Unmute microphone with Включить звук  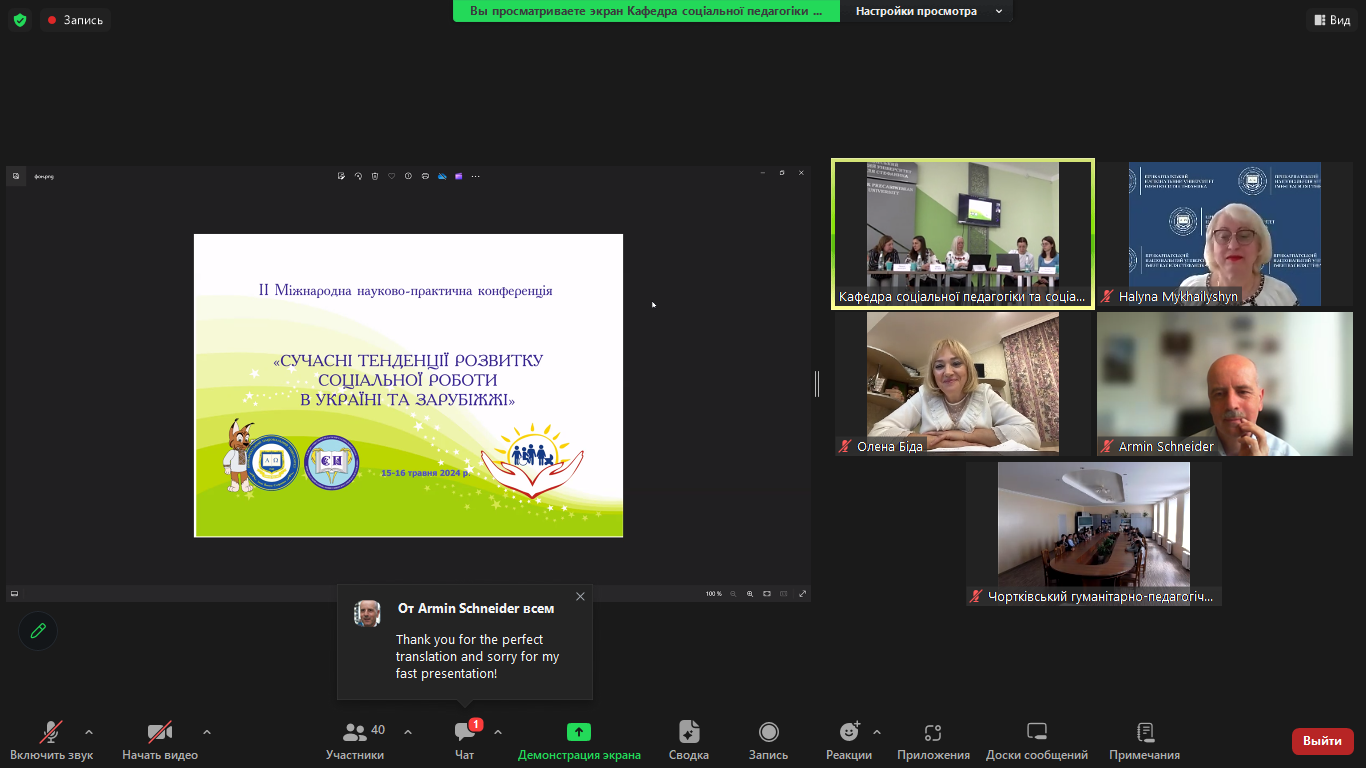[x=51, y=741]
